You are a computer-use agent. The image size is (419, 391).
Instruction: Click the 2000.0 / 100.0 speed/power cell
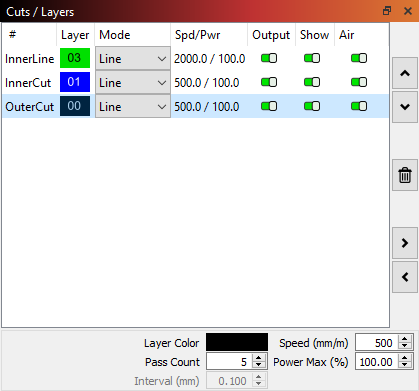point(209,59)
